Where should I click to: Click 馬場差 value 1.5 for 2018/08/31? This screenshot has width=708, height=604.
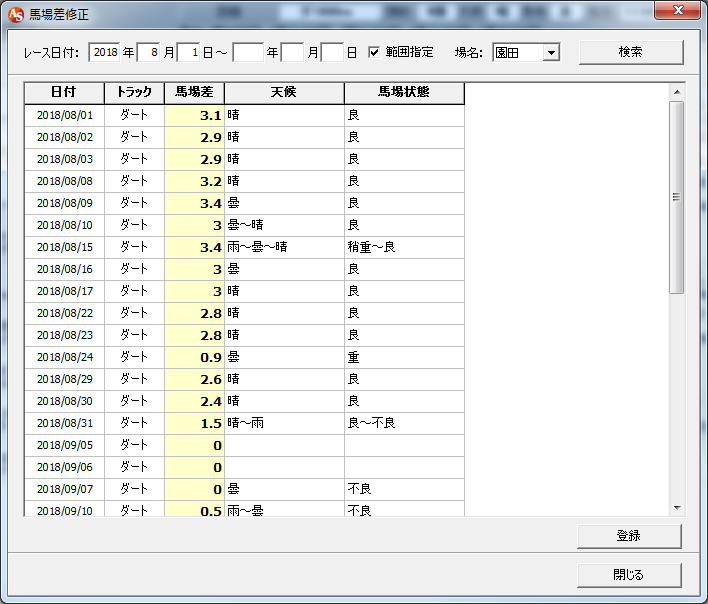click(194, 424)
